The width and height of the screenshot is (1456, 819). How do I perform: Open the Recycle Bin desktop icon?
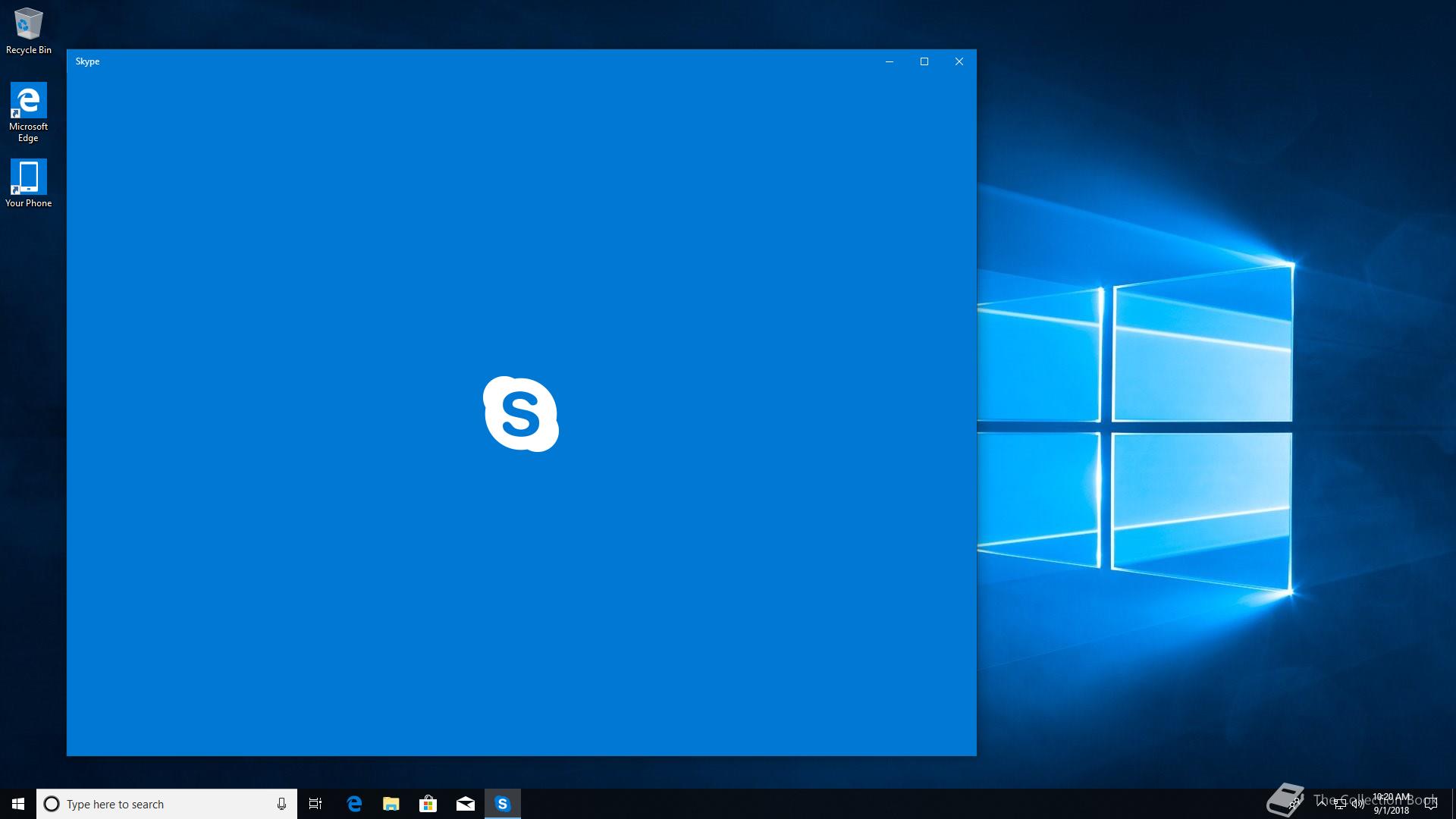pos(29,32)
